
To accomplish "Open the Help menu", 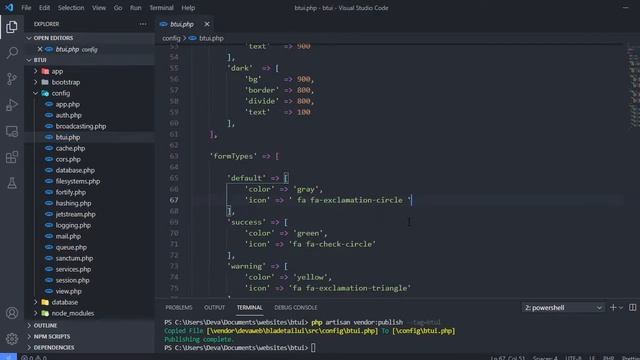I will click(188, 8).
